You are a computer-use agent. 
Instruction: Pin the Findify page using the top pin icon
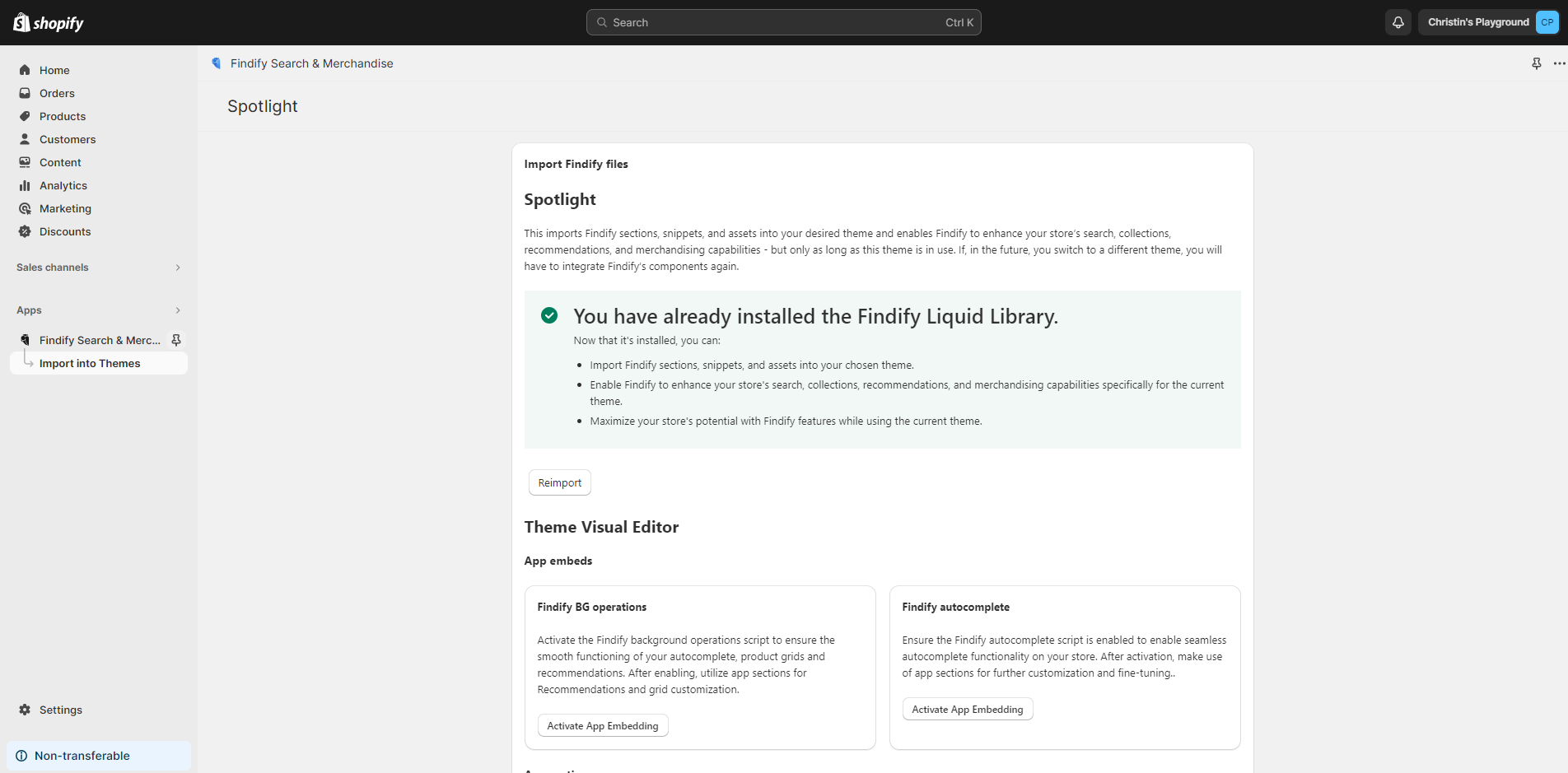pyautogui.click(x=1536, y=63)
